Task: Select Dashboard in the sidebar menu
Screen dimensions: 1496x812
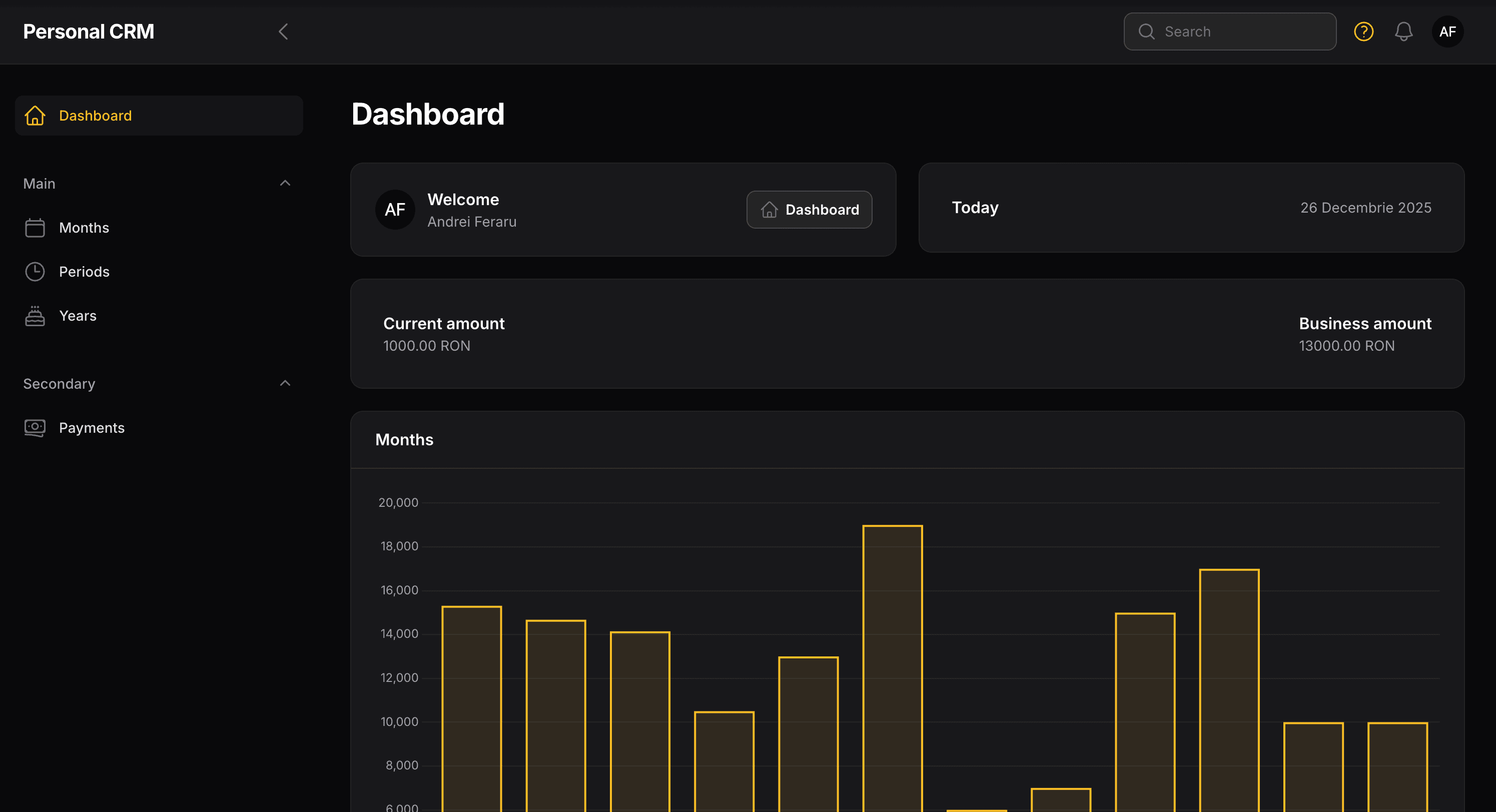Action: coord(95,116)
